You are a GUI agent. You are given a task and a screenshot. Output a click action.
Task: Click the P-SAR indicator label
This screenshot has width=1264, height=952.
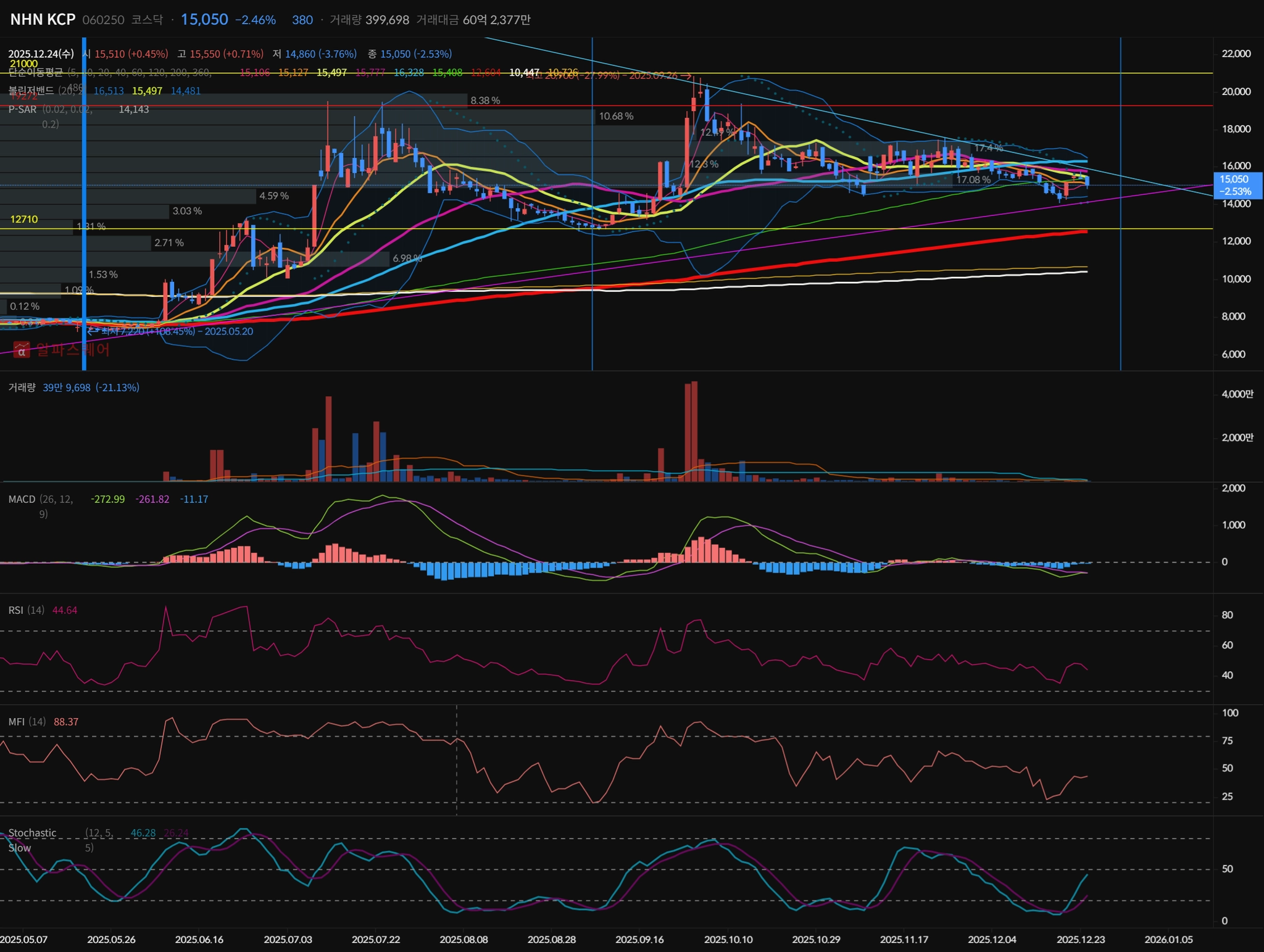click(x=22, y=109)
